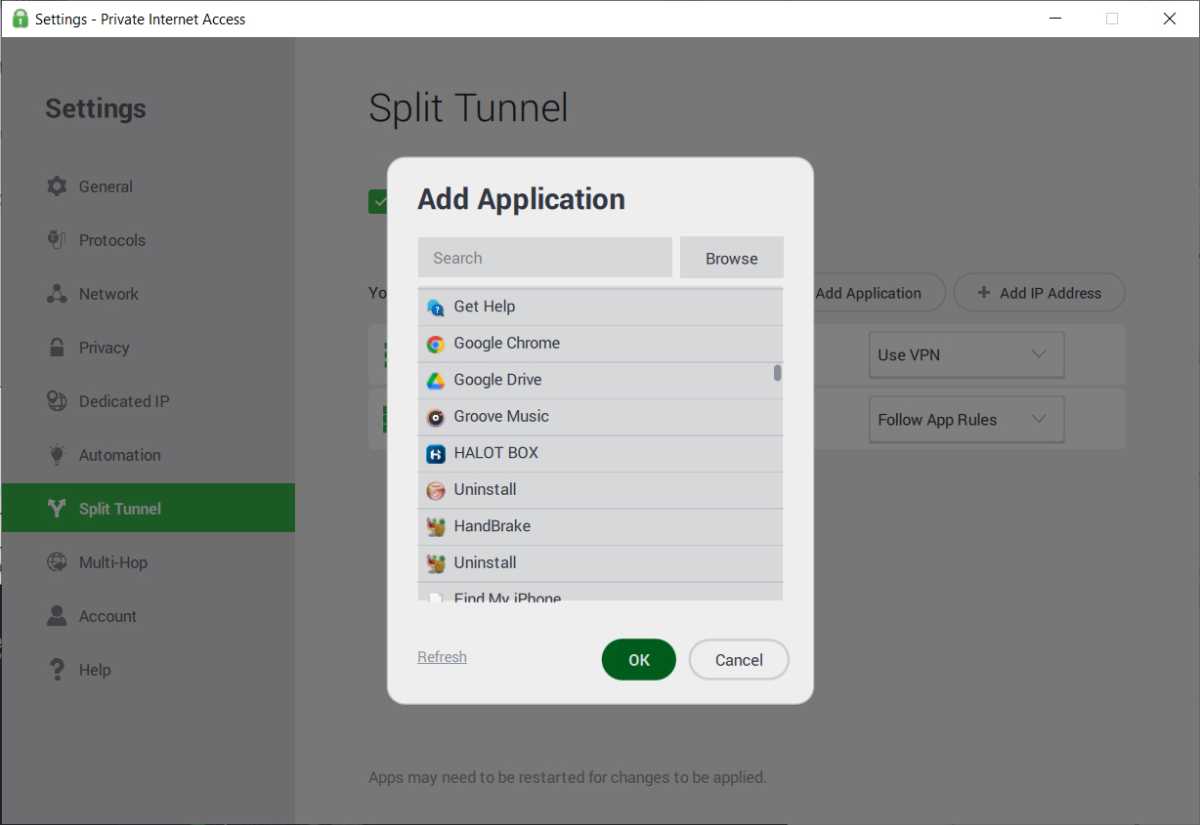Close the Private Internet Access settings window
Screen dimensions: 1200x825
coord(1169,19)
